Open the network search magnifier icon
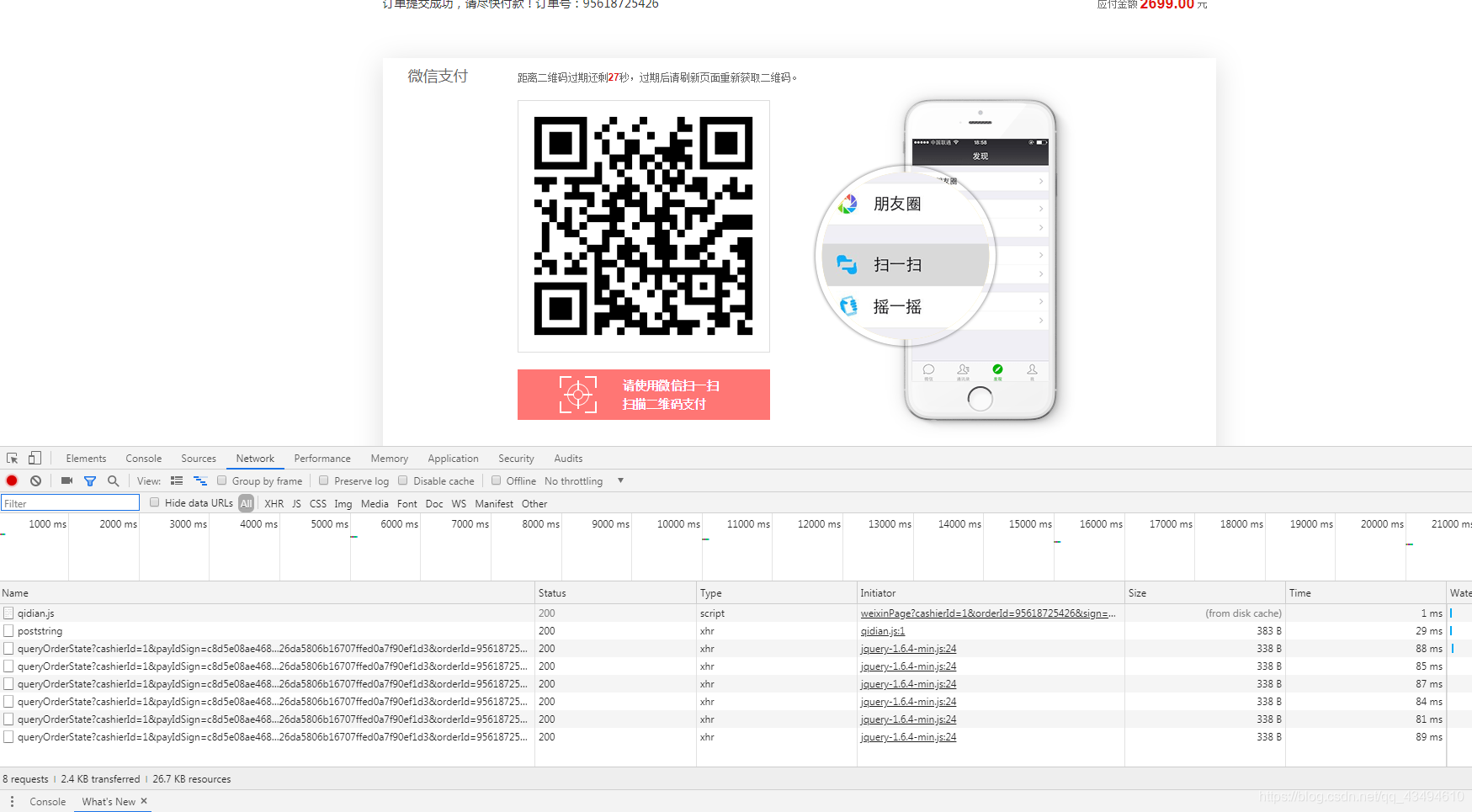Screen dimensions: 1472x812 (113, 480)
